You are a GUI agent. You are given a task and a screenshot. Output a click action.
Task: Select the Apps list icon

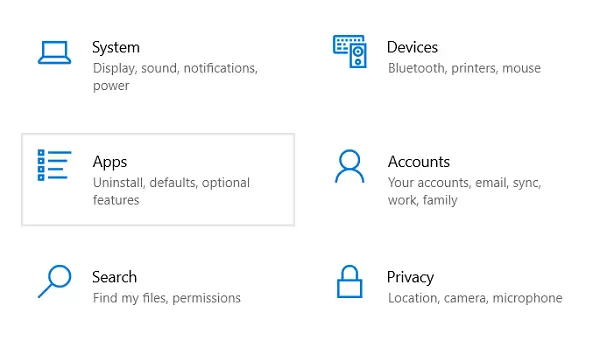(x=54, y=165)
